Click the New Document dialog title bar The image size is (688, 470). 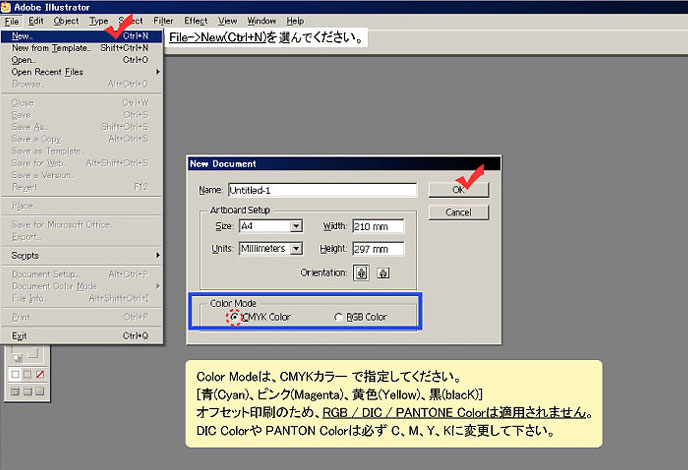344,164
